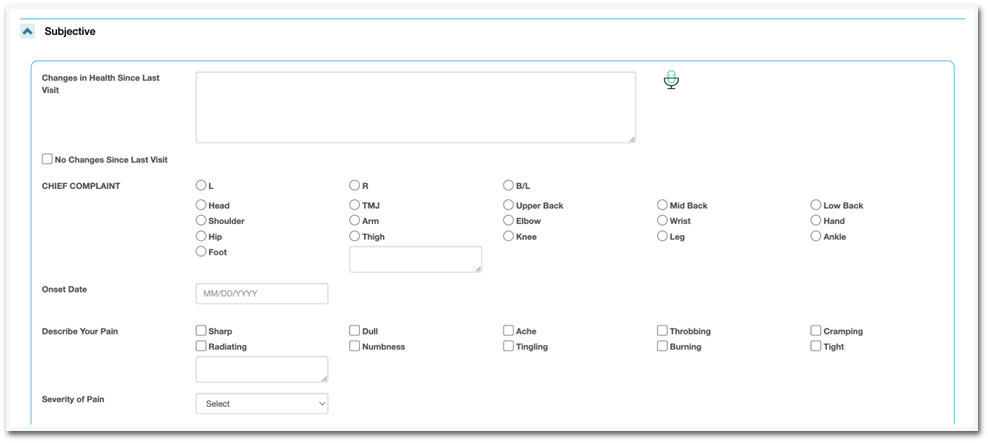Select the Low Back radio button

pos(816,205)
